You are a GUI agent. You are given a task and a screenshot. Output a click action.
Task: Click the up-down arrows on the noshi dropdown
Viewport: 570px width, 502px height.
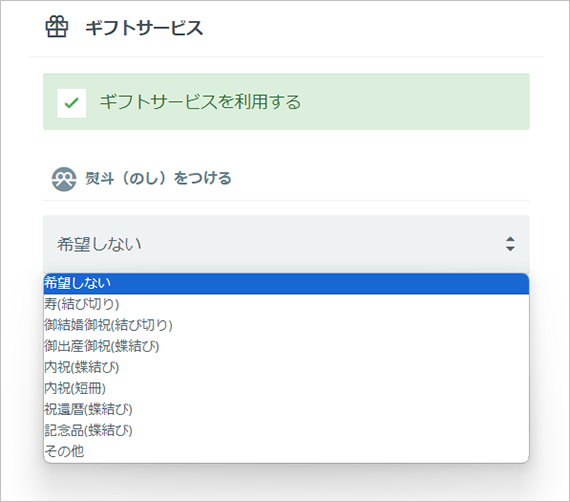click(x=510, y=244)
